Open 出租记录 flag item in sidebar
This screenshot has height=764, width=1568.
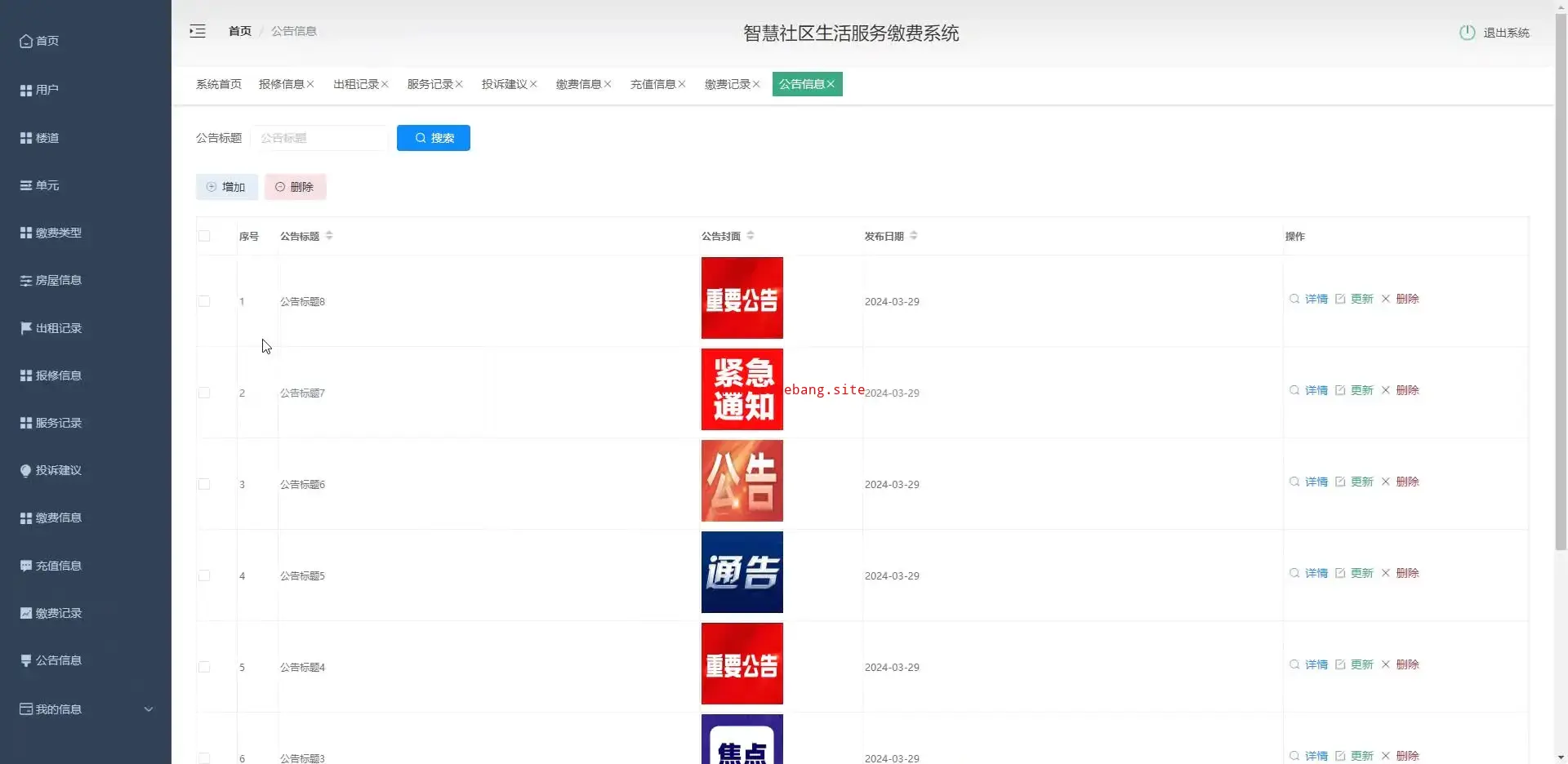point(58,328)
